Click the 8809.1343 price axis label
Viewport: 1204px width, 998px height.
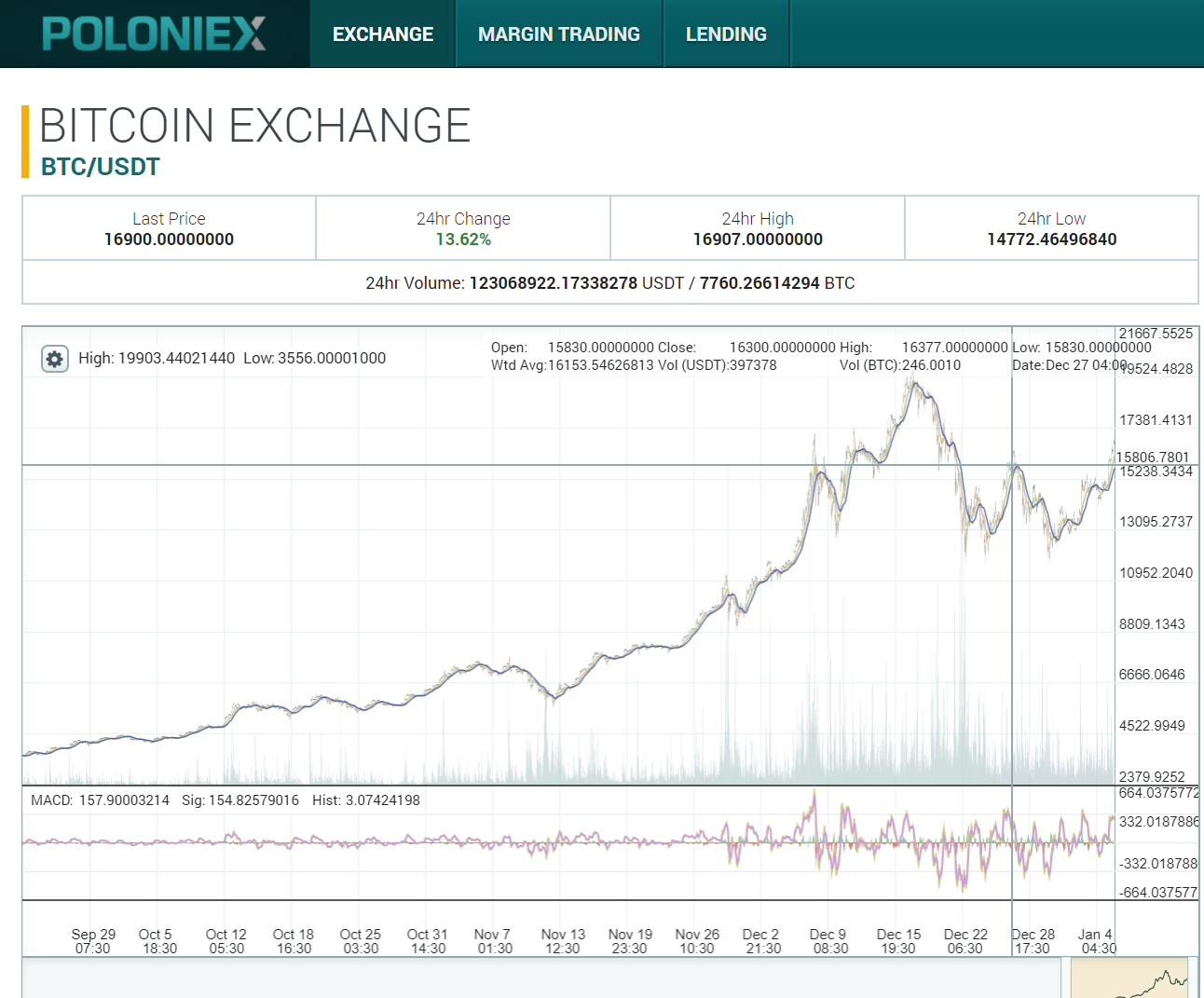(x=1152, y=624)
